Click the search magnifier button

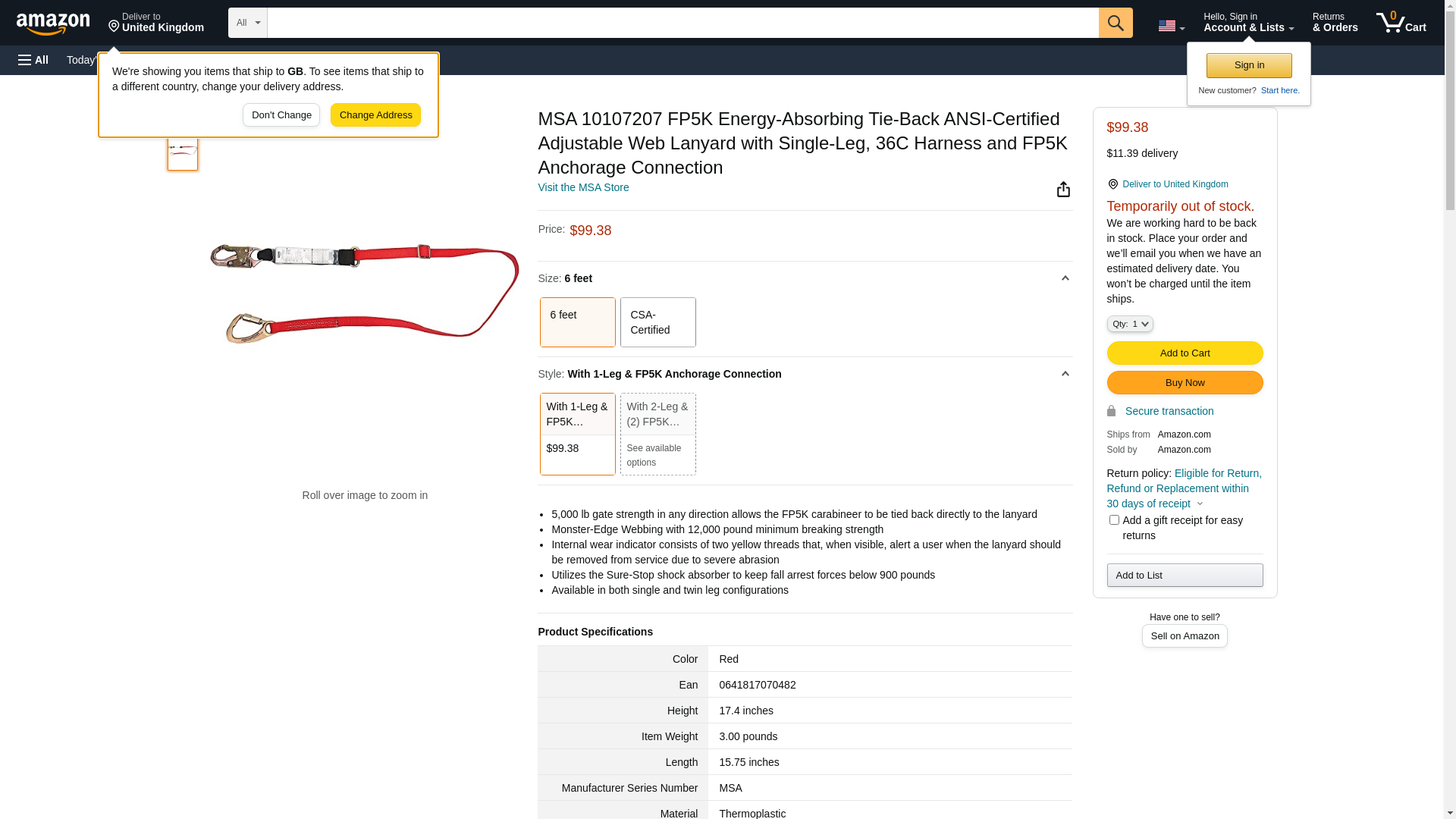tap(1115, 23)
